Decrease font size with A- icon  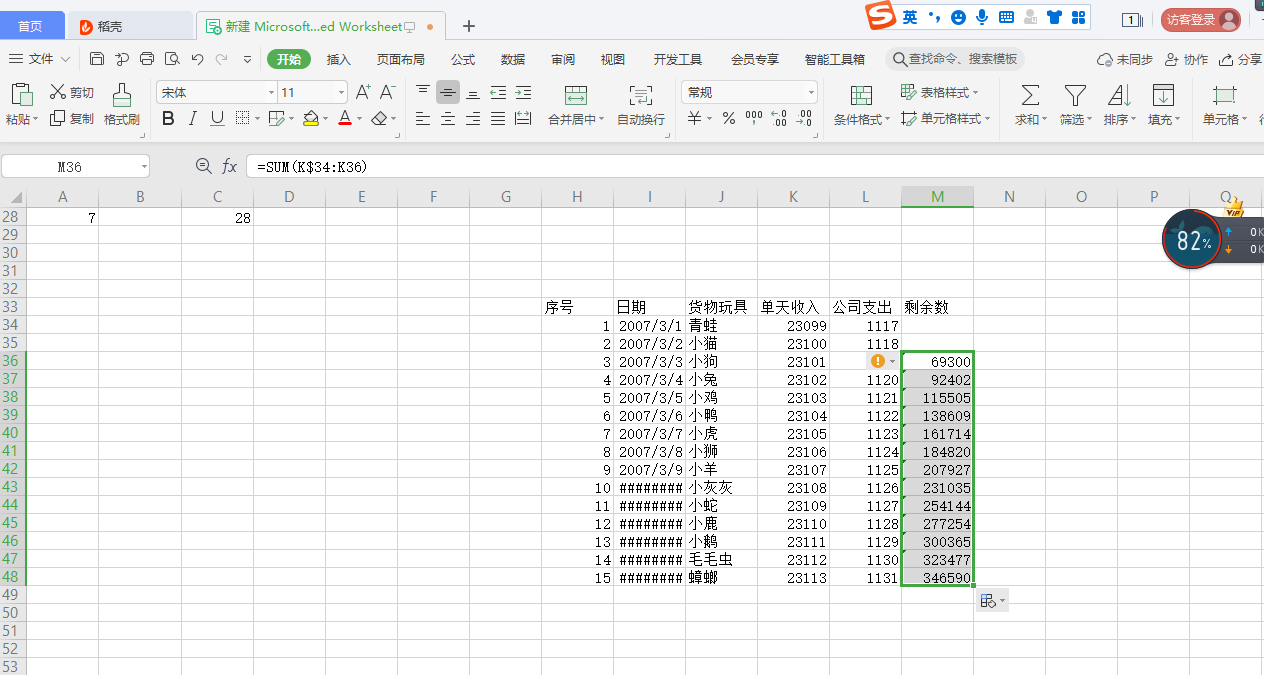click(387, 92)
